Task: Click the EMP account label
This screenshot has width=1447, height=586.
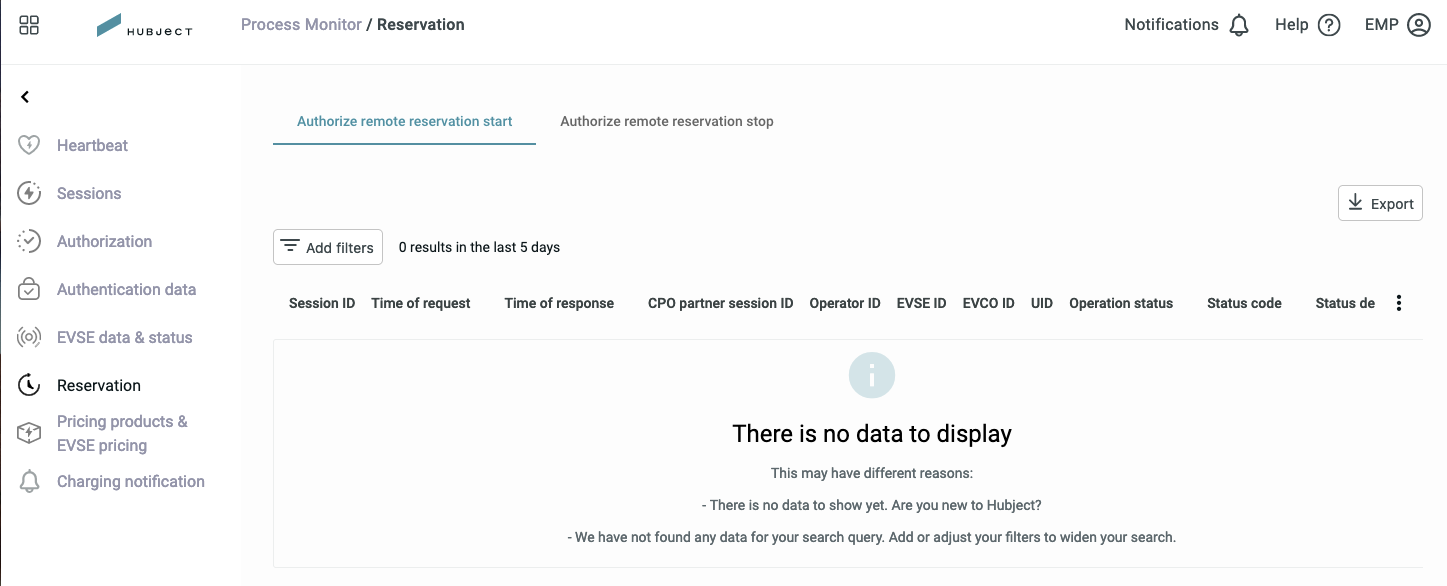Action: point(1381,25)
